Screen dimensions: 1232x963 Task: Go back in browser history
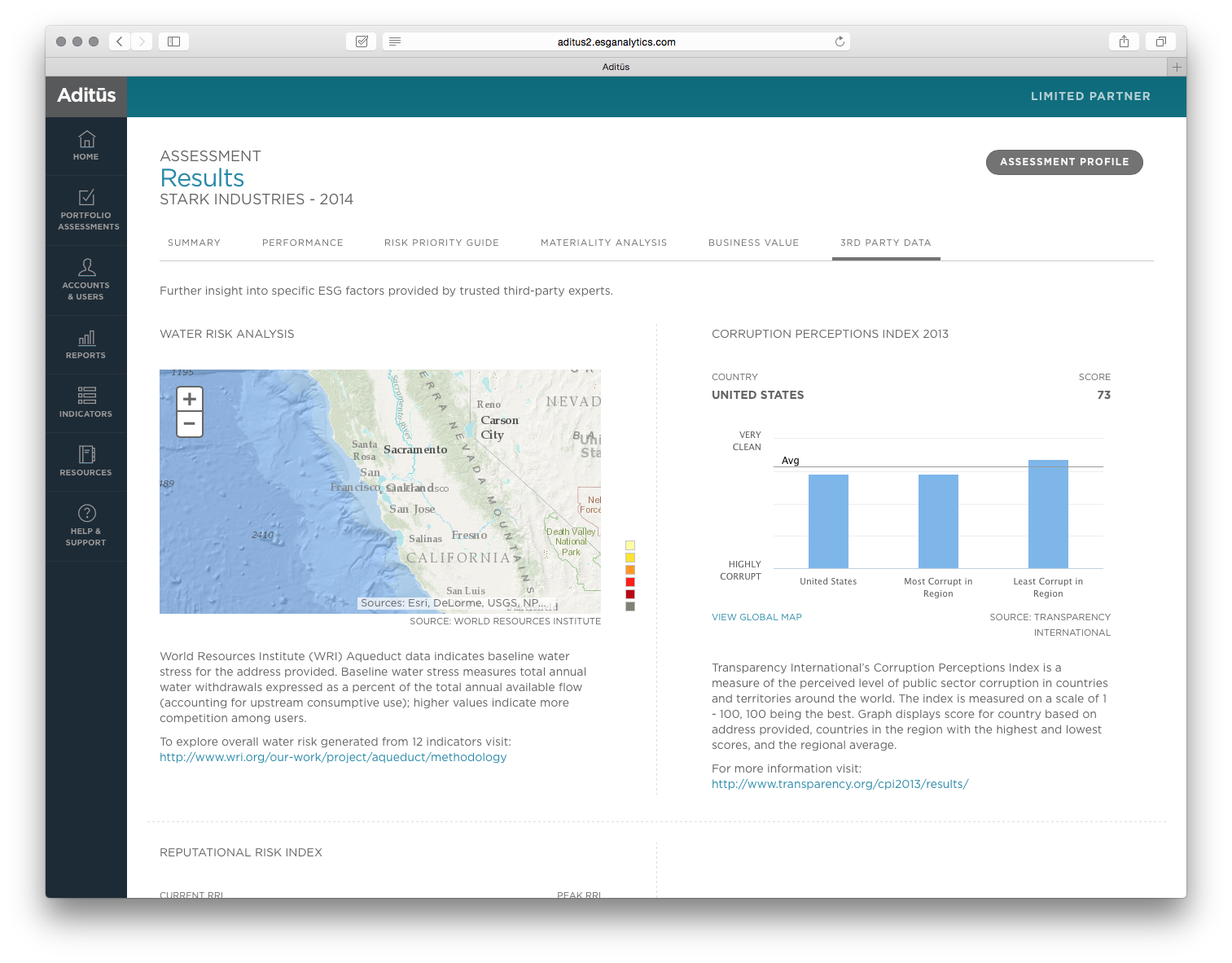tap(120, 42)
